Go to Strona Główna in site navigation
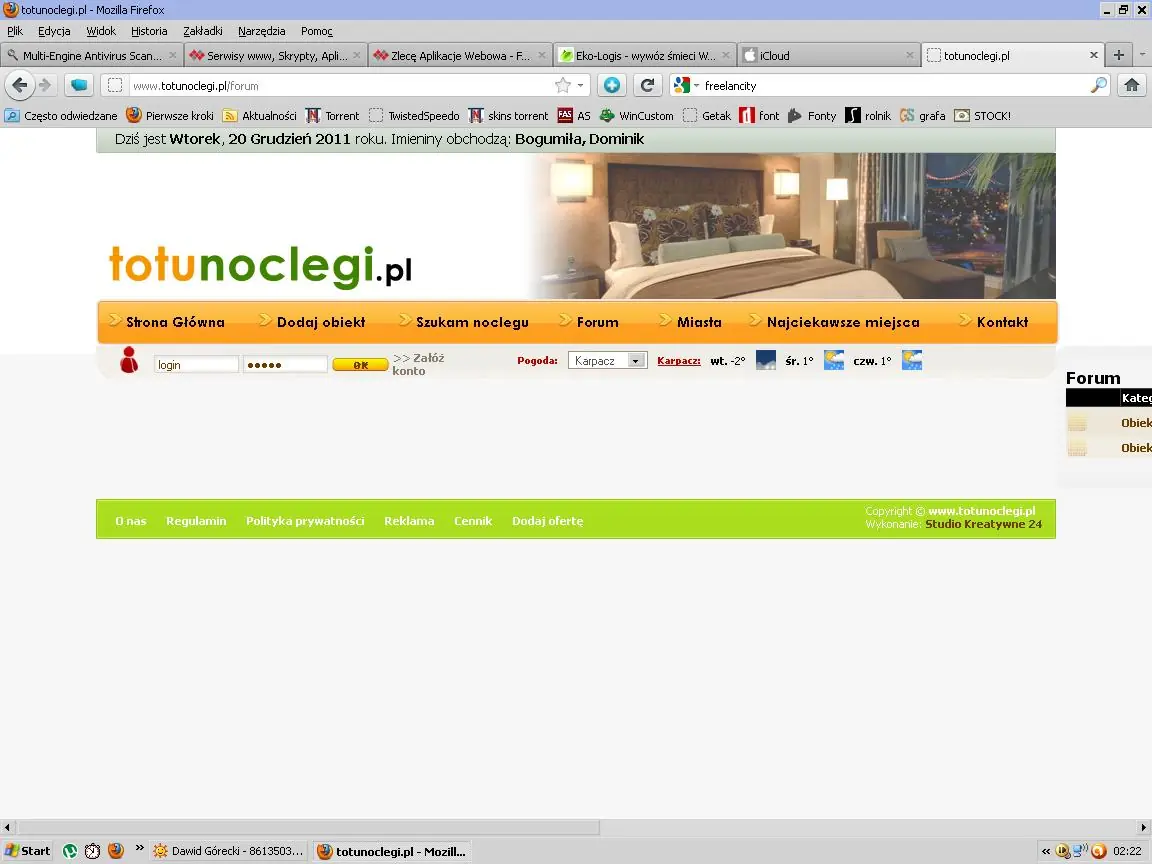 pos(175,322)
